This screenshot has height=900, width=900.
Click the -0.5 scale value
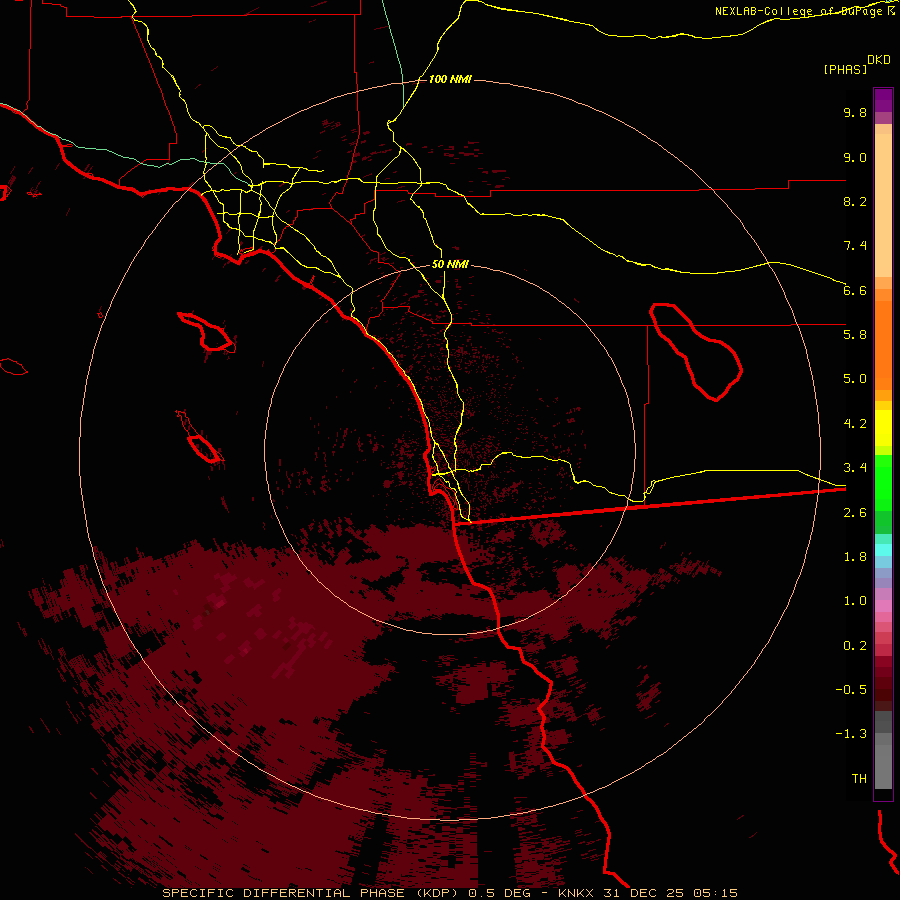click(x=851, y=690)
